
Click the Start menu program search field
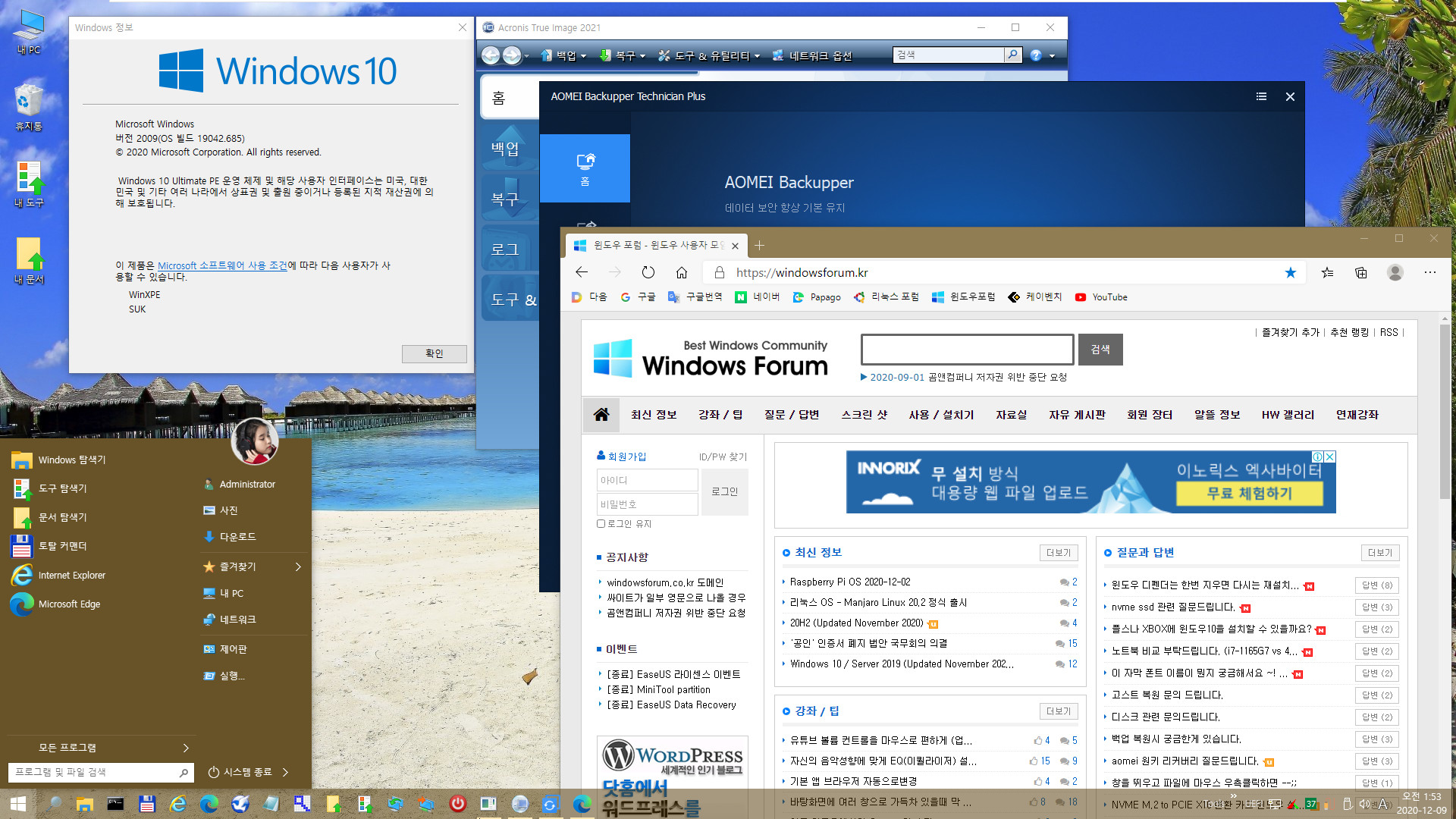tap(100, 772)
